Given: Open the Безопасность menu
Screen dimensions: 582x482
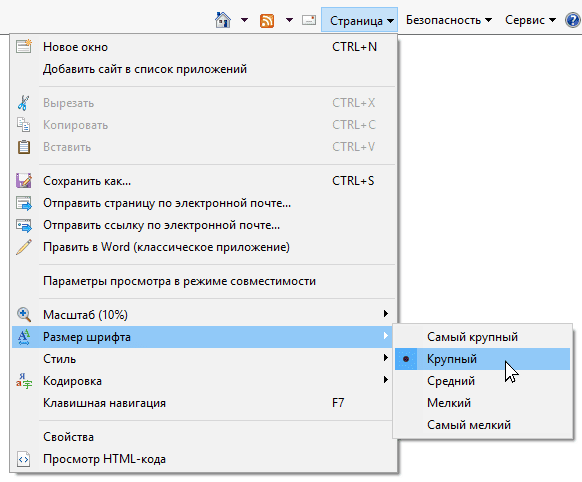Looking at the screenshot, I should tap(449, 20).
